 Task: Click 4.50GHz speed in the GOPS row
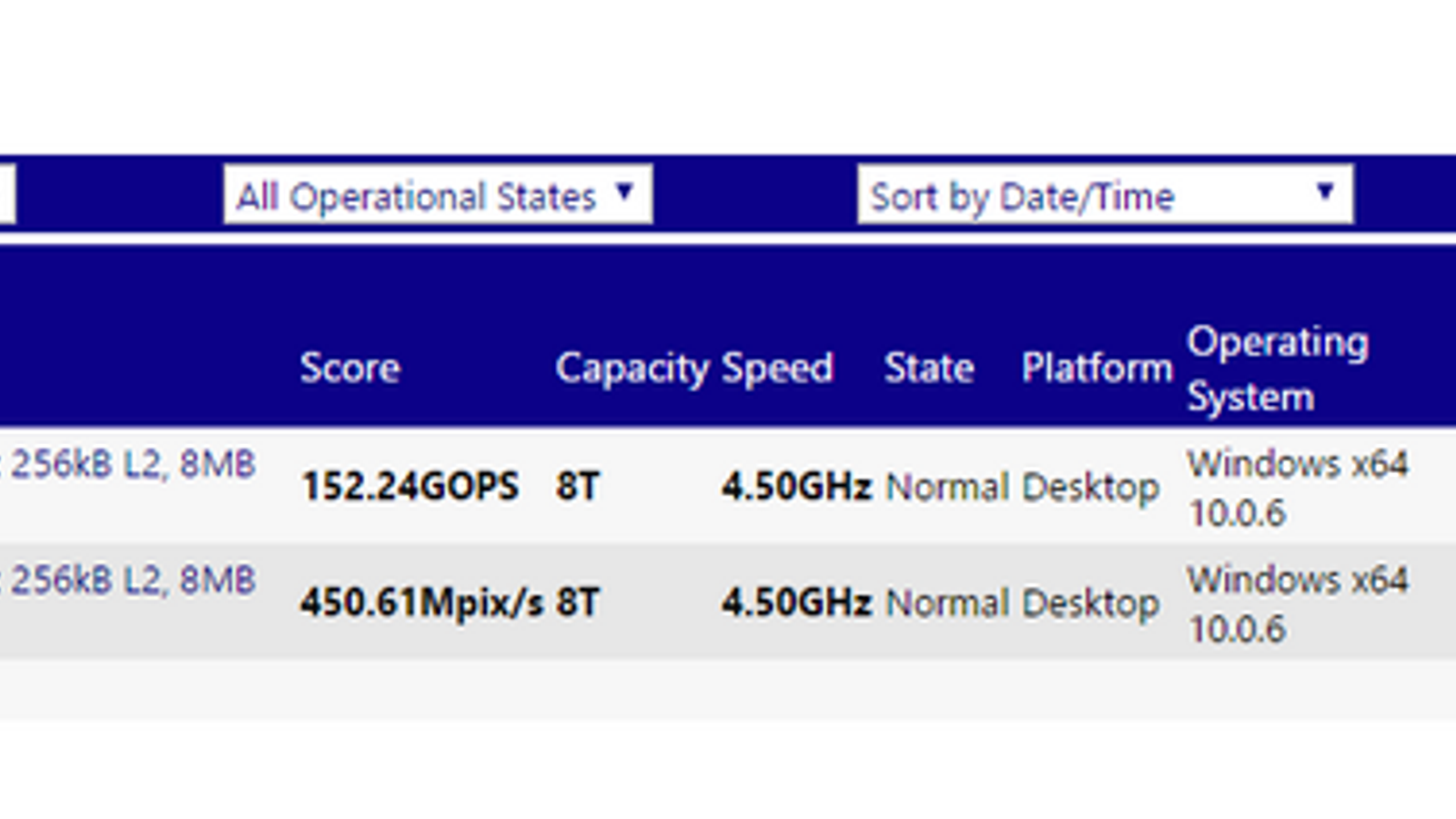pyautogui.click(x=796, y=487)
